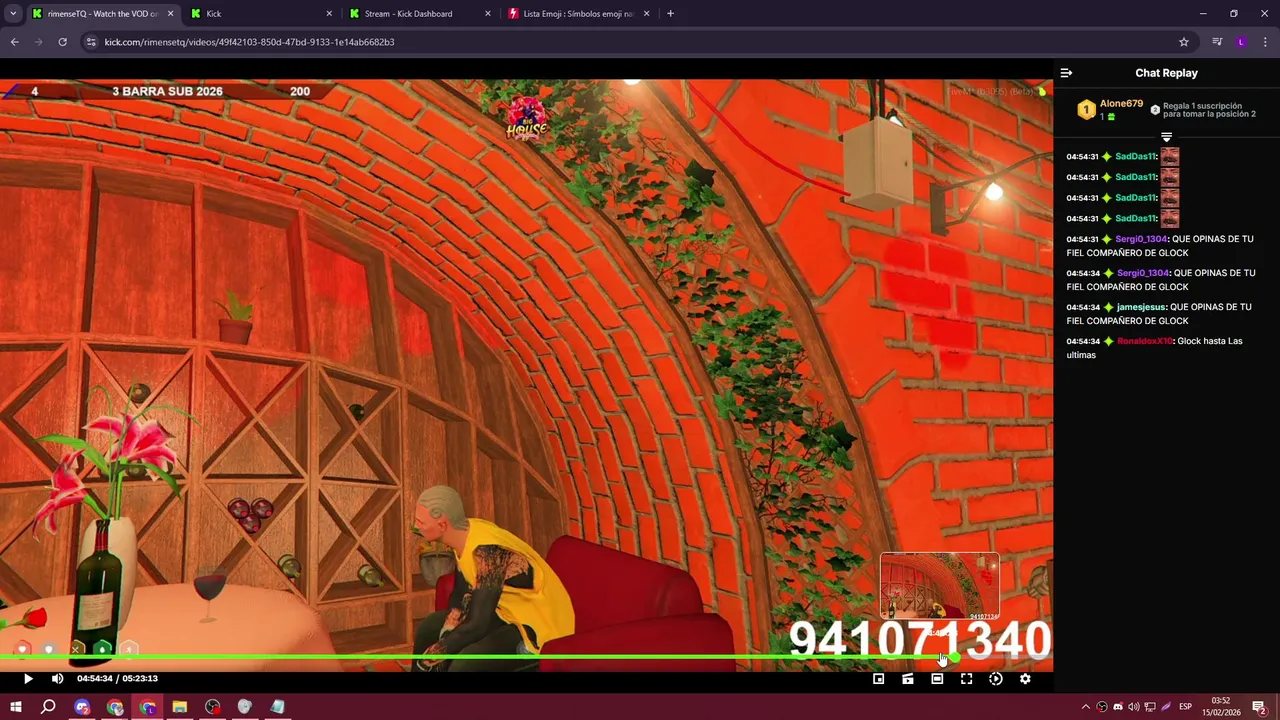The height and width of the screenshot is (720, 1280).
Task: Click the Chat Replay header title
Action: pyautogui.click(x=1166, y=73)
